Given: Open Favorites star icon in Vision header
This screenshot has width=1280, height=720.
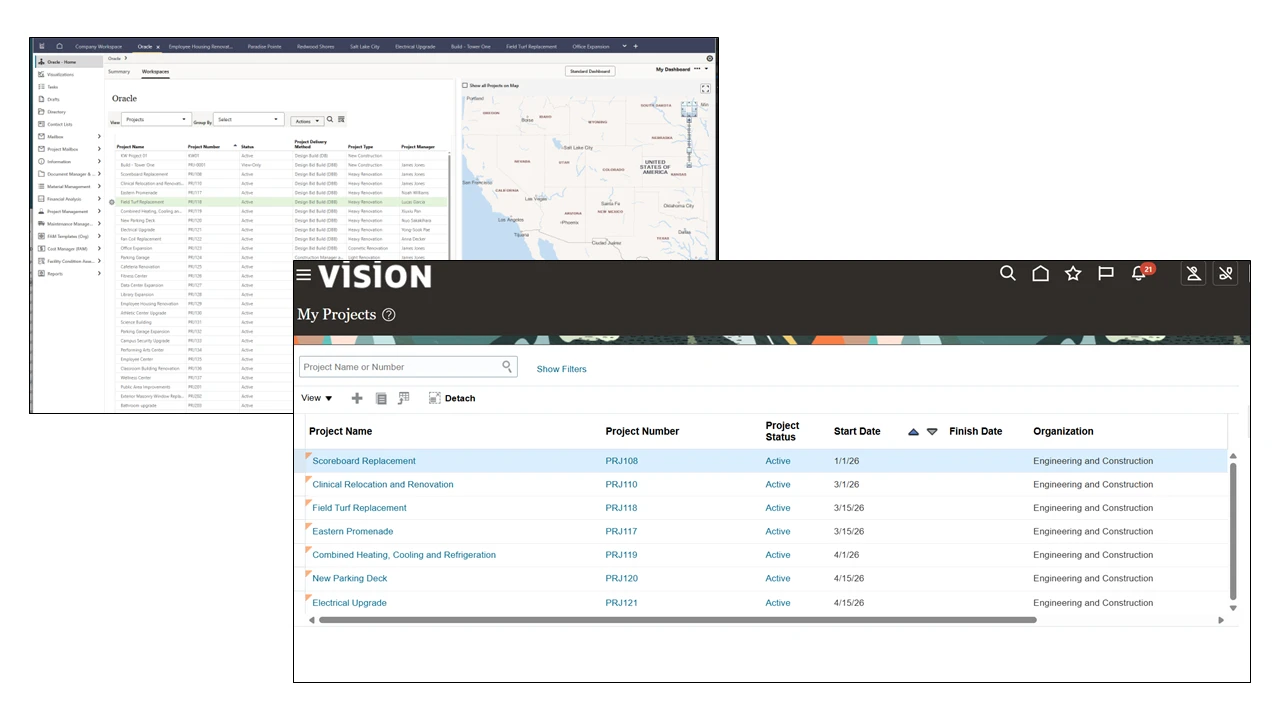Looking at the screenshot, I should [x=1073, y=273].
